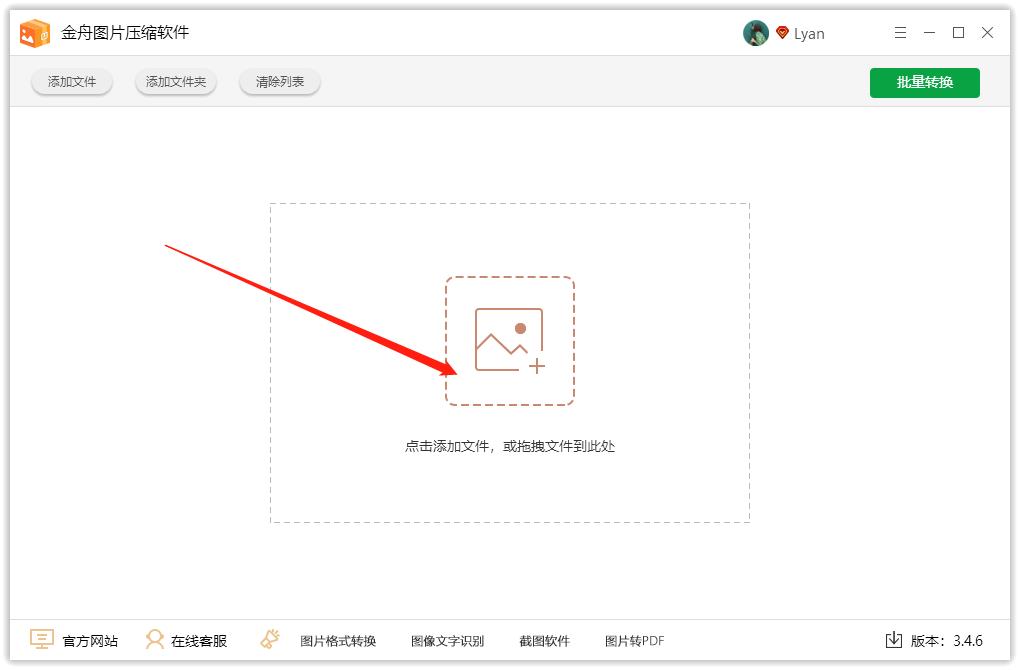Open the 图片格式转换 tool entry
1020x670 pixels.
[x=339, y=640]
